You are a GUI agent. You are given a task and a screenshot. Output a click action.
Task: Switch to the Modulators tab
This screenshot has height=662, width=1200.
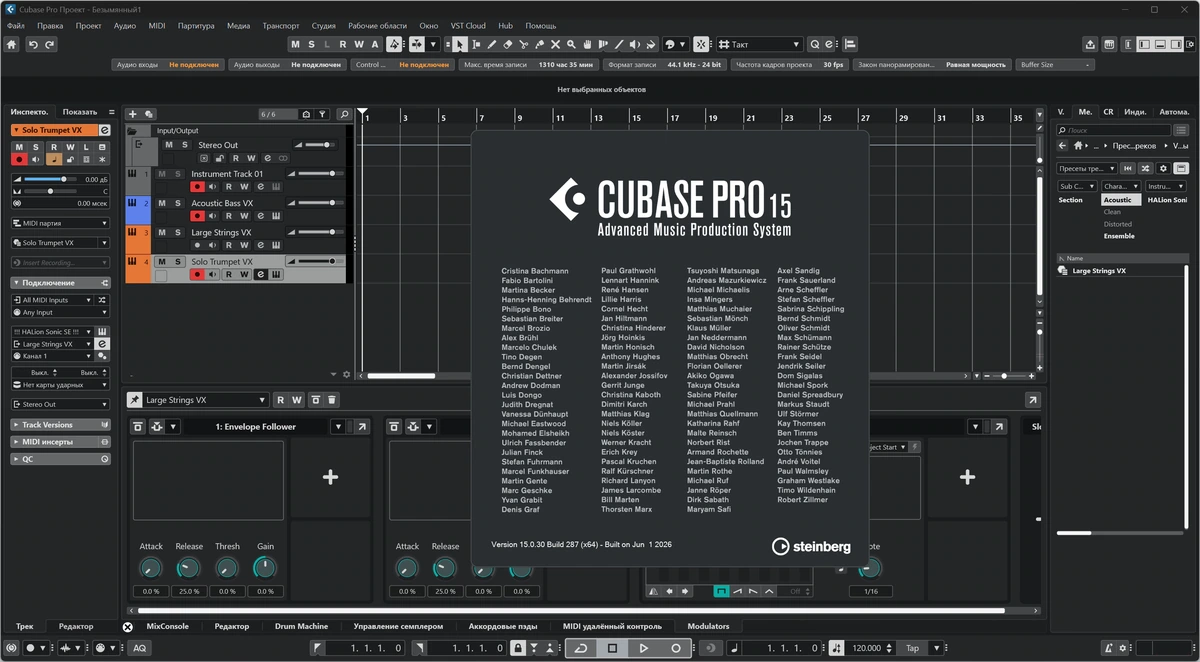(x=708, y=626)
